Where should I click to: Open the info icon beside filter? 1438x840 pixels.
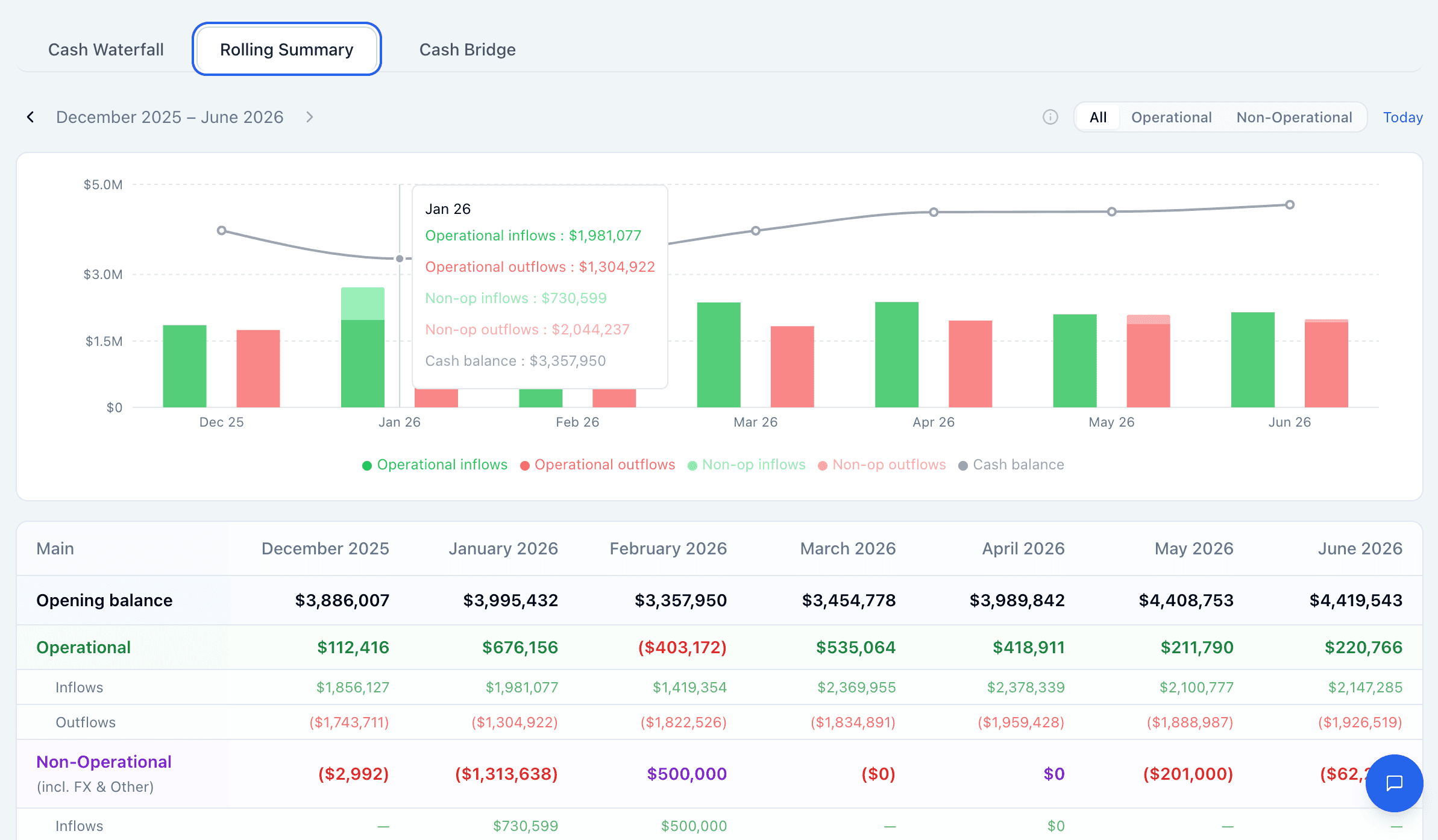tap(1050, 117)
